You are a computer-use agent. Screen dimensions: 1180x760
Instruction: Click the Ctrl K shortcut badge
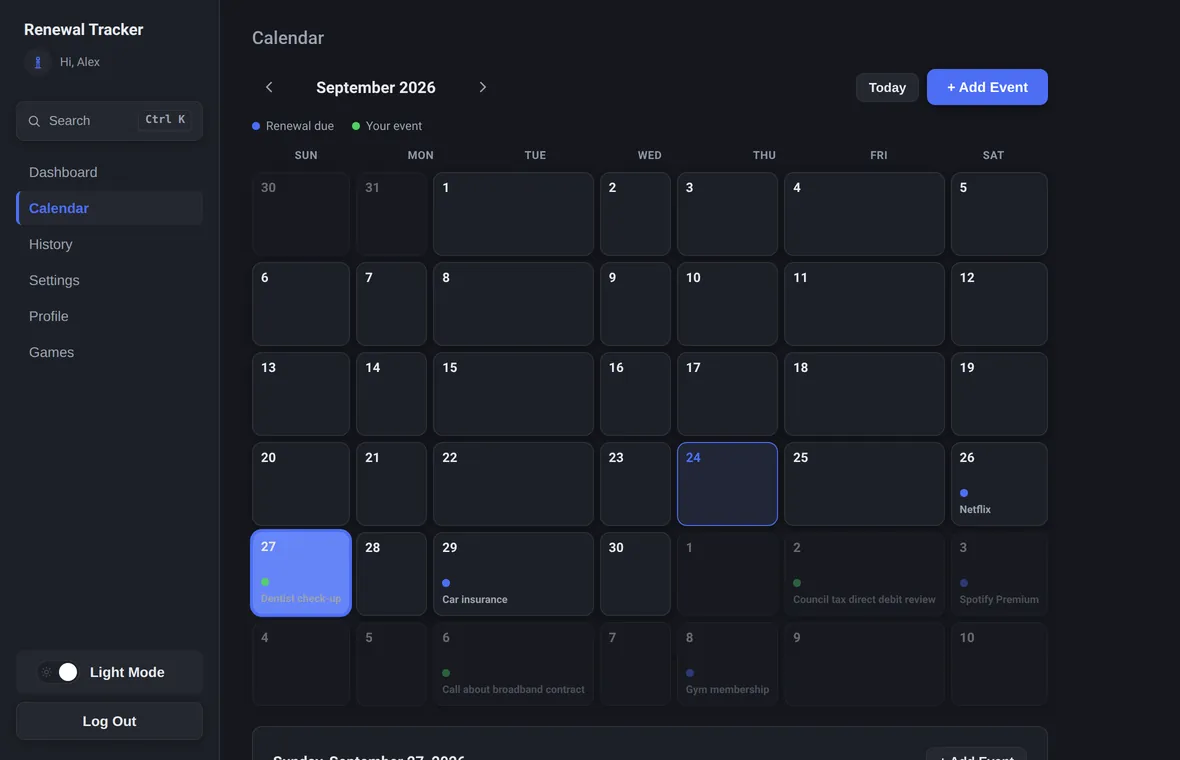pos(165,120)
